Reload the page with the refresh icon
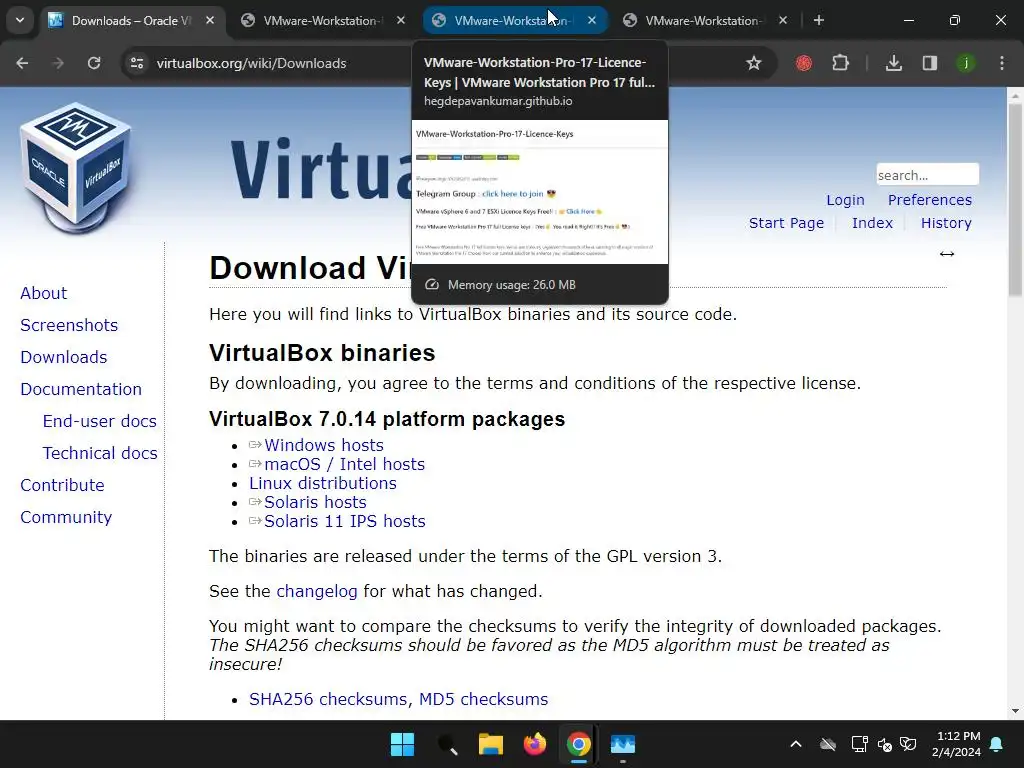Screen dimensions: 1024x768 94,63
